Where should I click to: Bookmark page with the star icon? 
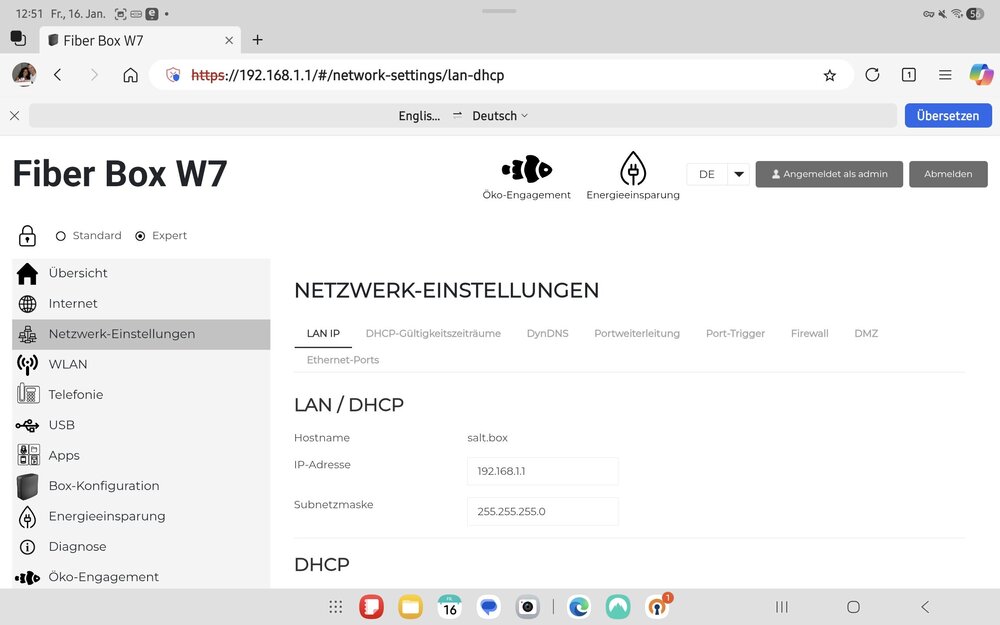pyautogui.click(x=829, y=76)
